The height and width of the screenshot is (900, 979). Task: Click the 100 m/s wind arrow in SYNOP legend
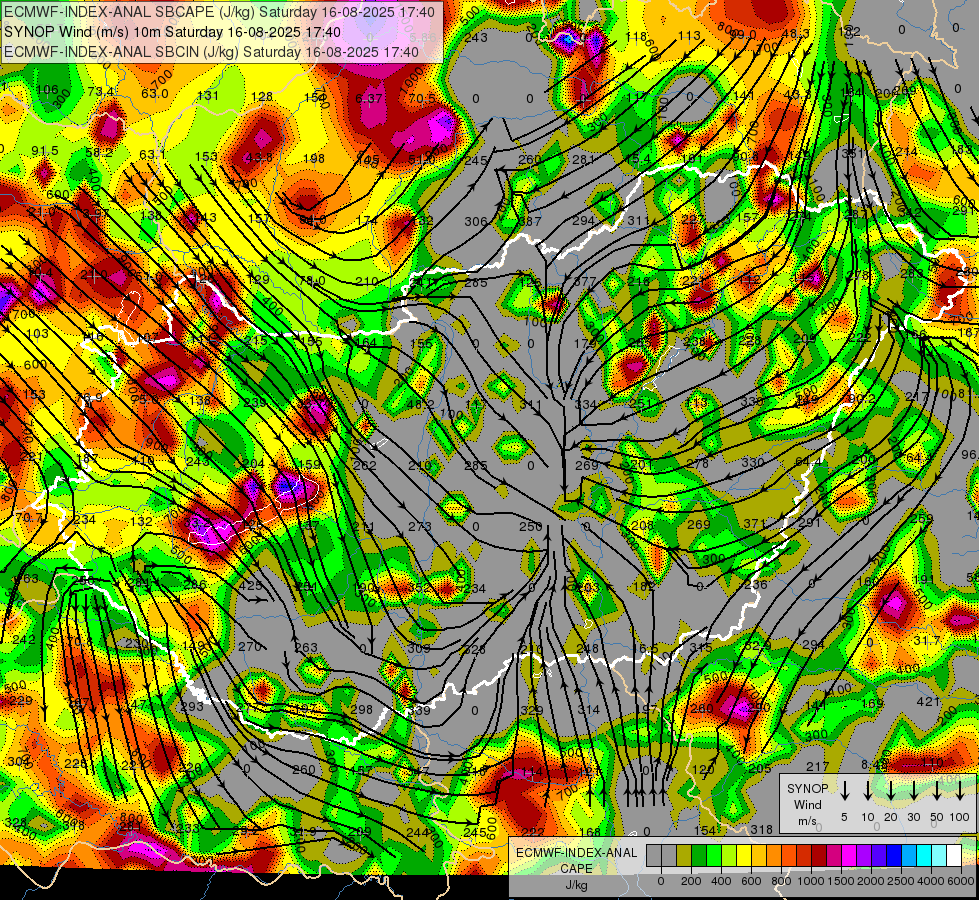(x=960, y=790)
